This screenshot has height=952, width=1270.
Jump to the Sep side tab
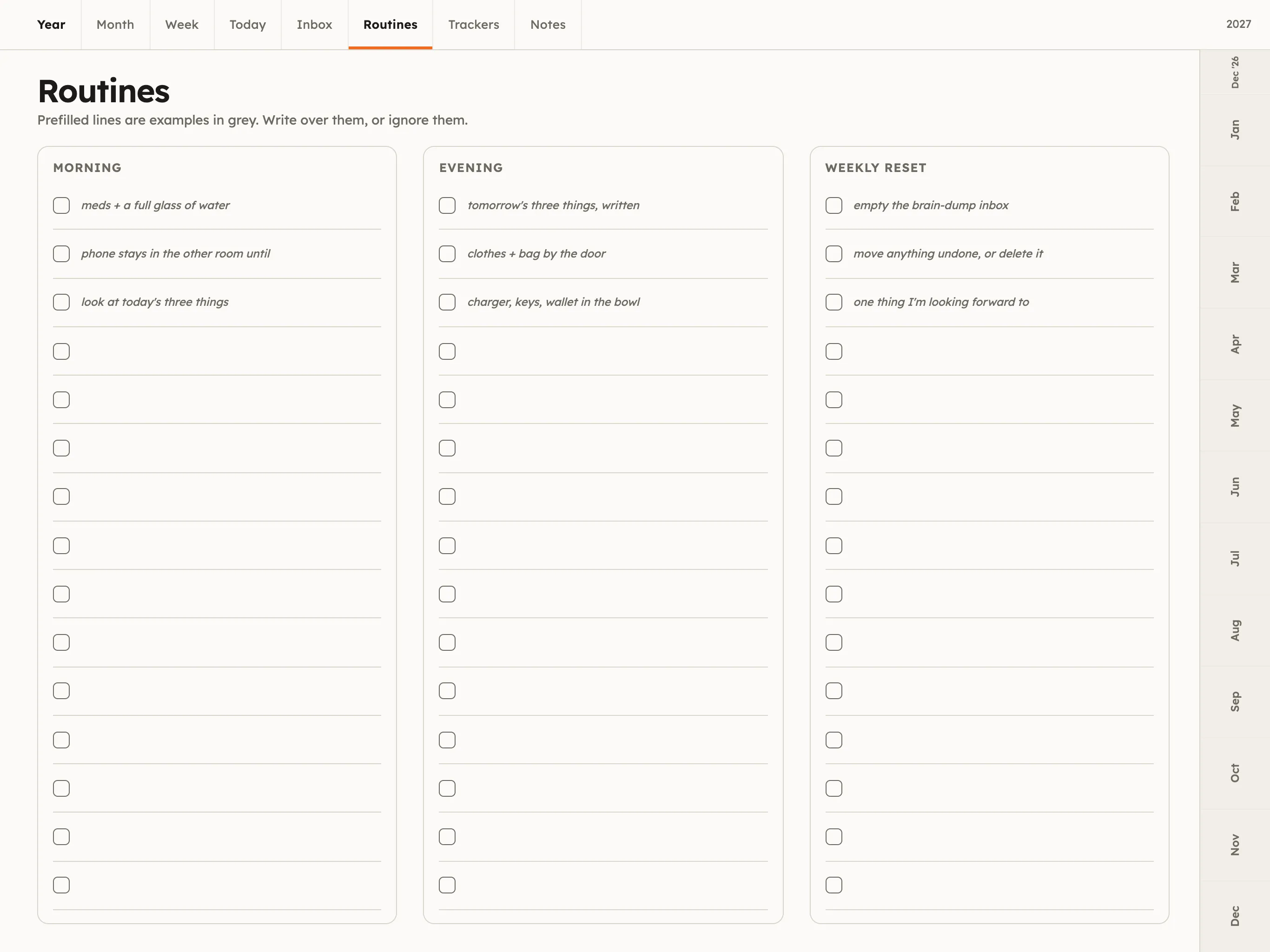click(x=1235, y=701)
